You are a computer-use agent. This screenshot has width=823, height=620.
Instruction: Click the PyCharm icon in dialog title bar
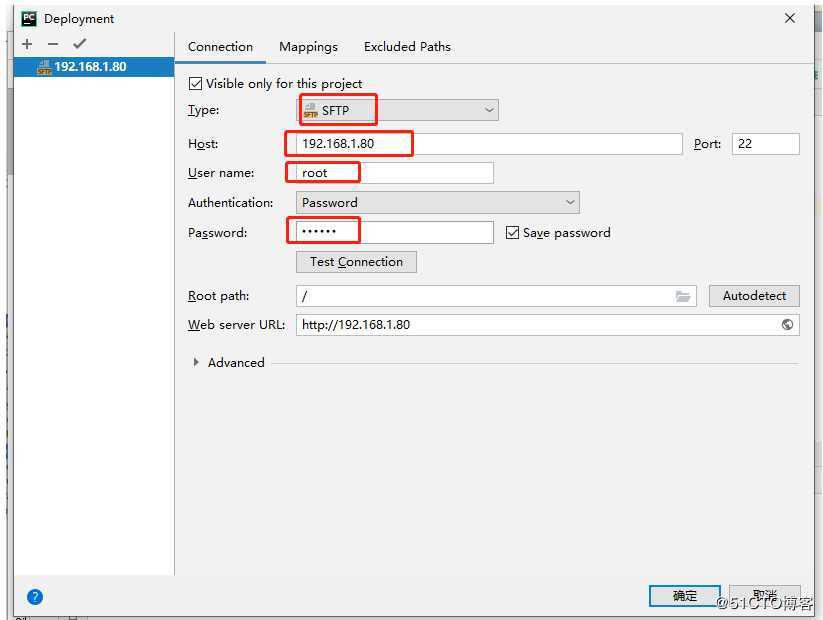(x=29, y=19)
